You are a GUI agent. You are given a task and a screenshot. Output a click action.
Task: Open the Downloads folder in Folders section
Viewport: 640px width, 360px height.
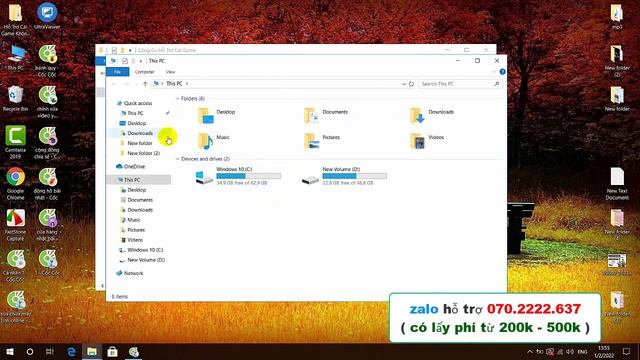(432, 115)
